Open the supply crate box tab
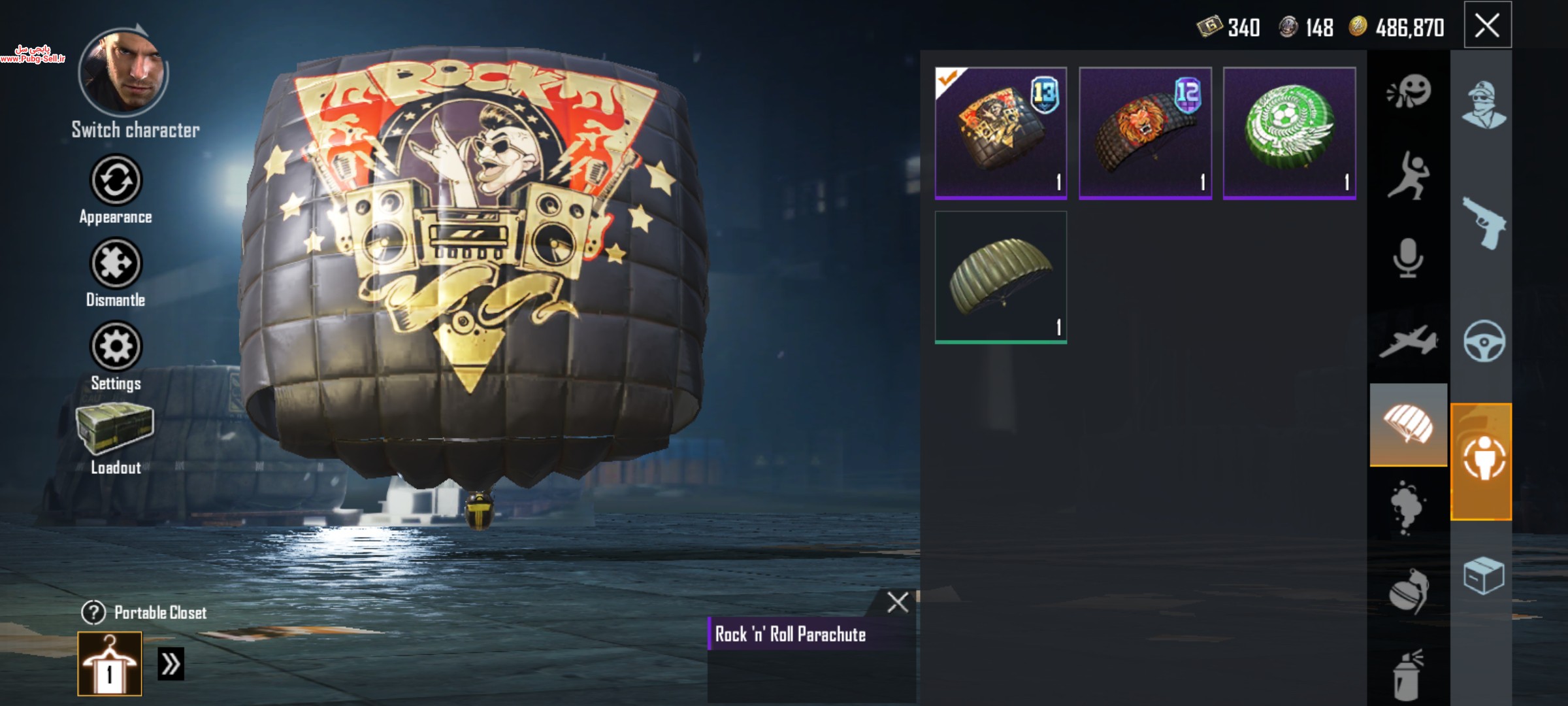This screenshot has height=706, width=1568. click(1483, 575)
